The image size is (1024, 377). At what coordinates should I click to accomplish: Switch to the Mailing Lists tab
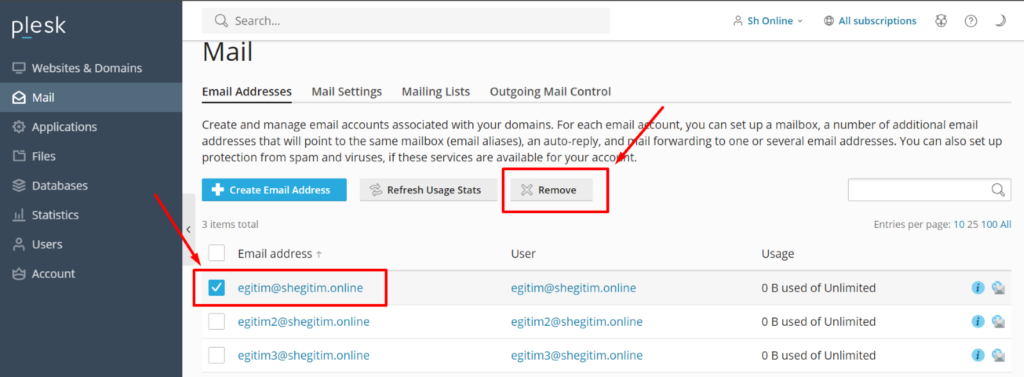[436, 91]
